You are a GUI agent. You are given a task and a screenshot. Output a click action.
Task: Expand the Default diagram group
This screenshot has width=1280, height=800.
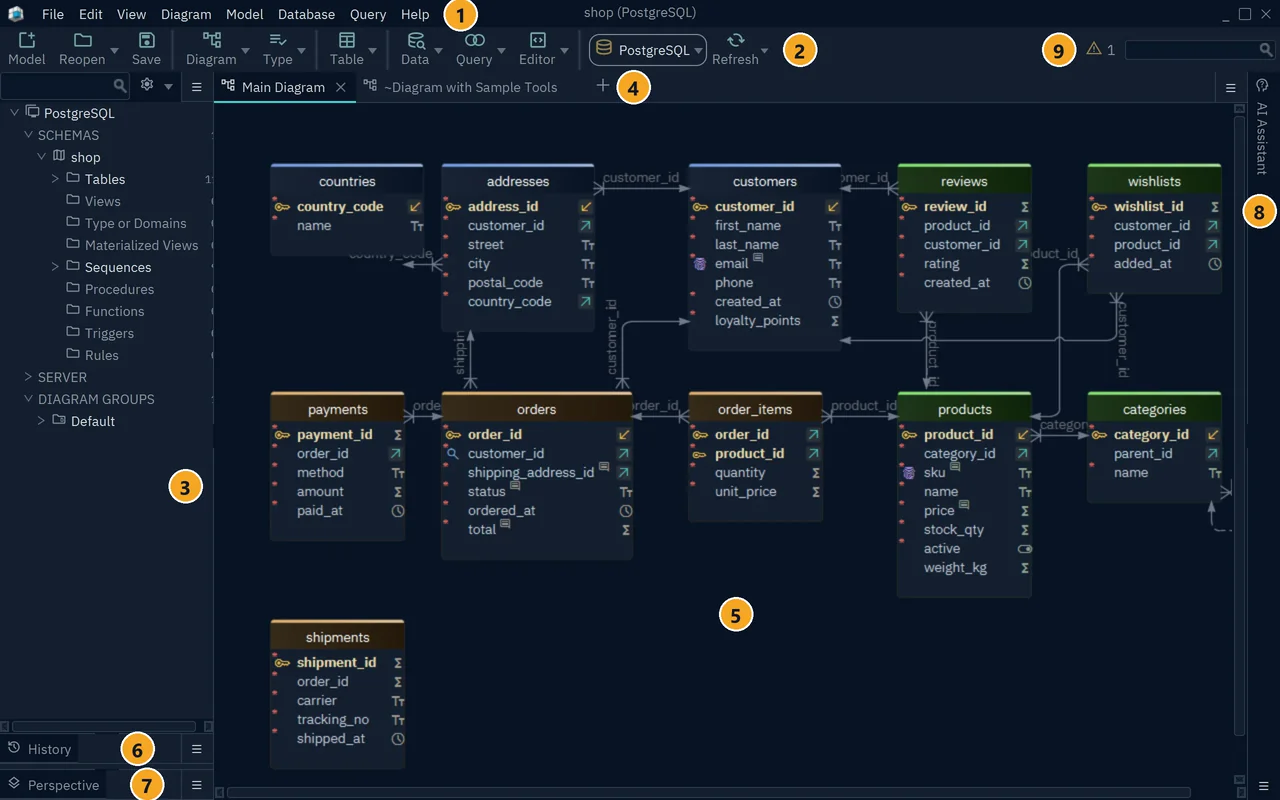coord(41,421)
